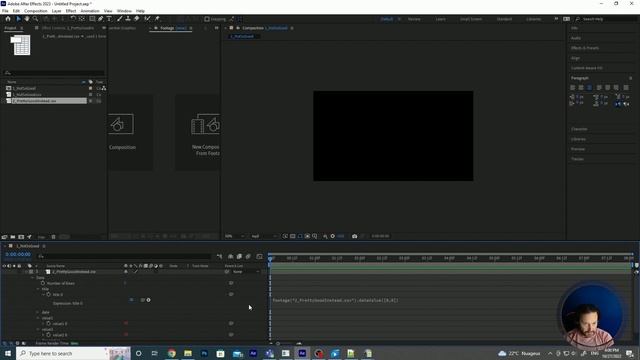
Task: Toggle stopwatch for title 0 property
Action: 49,294
